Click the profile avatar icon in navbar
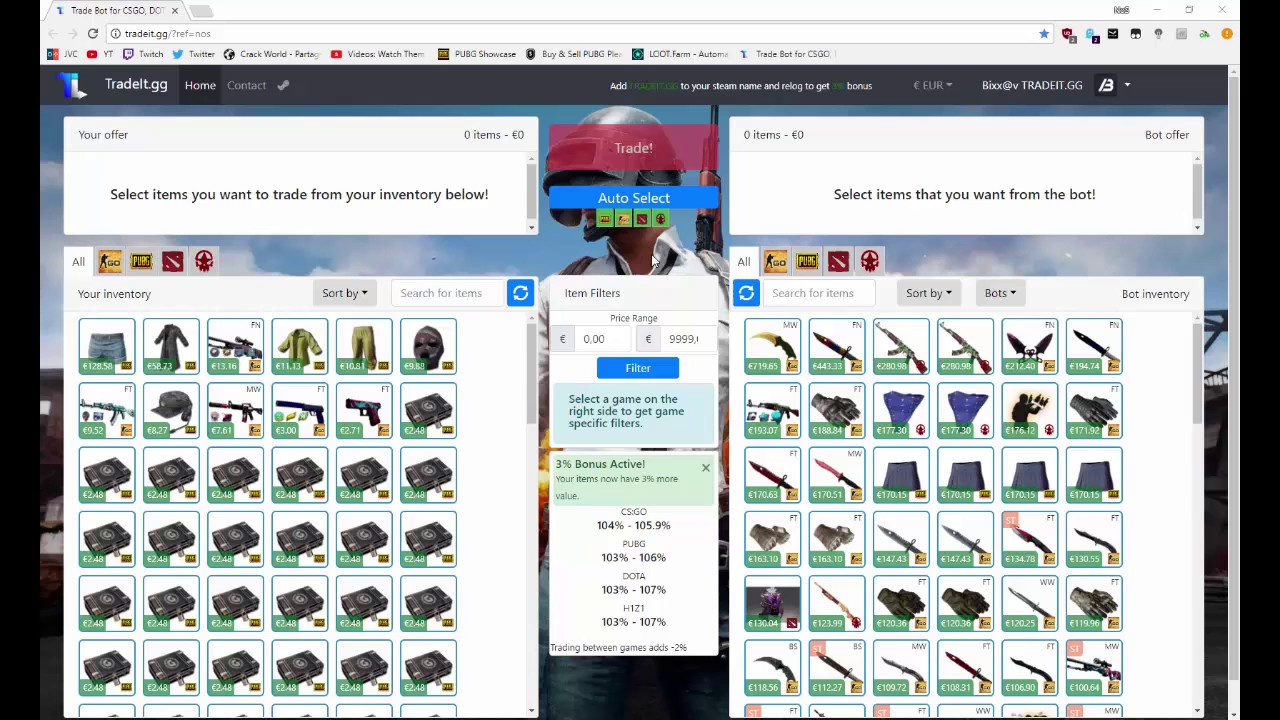The image size is (1280, 720). coord(1106,85)
